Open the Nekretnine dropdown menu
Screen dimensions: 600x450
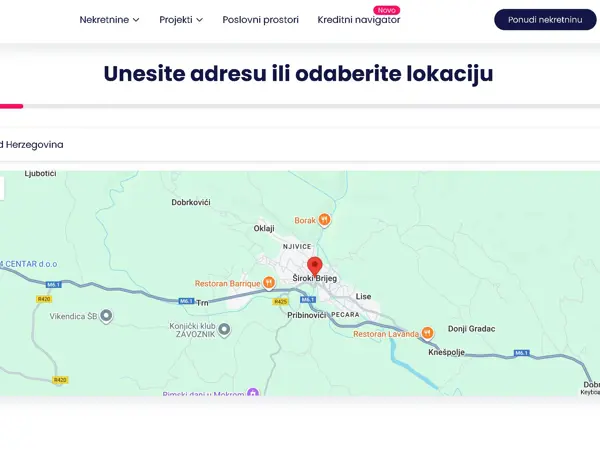click(x=109, y=20)
